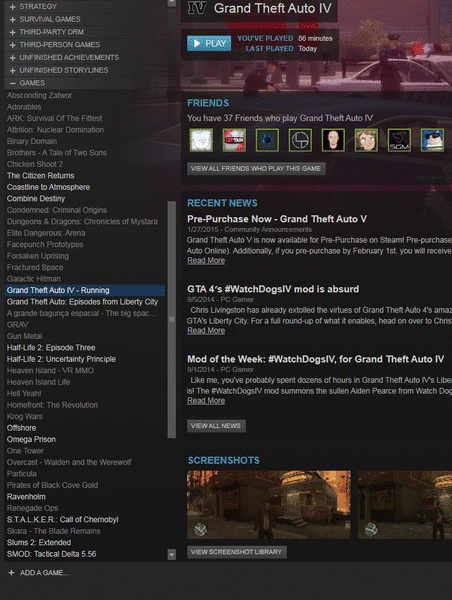Click the game list scroll-down arrow

(172, 554)
